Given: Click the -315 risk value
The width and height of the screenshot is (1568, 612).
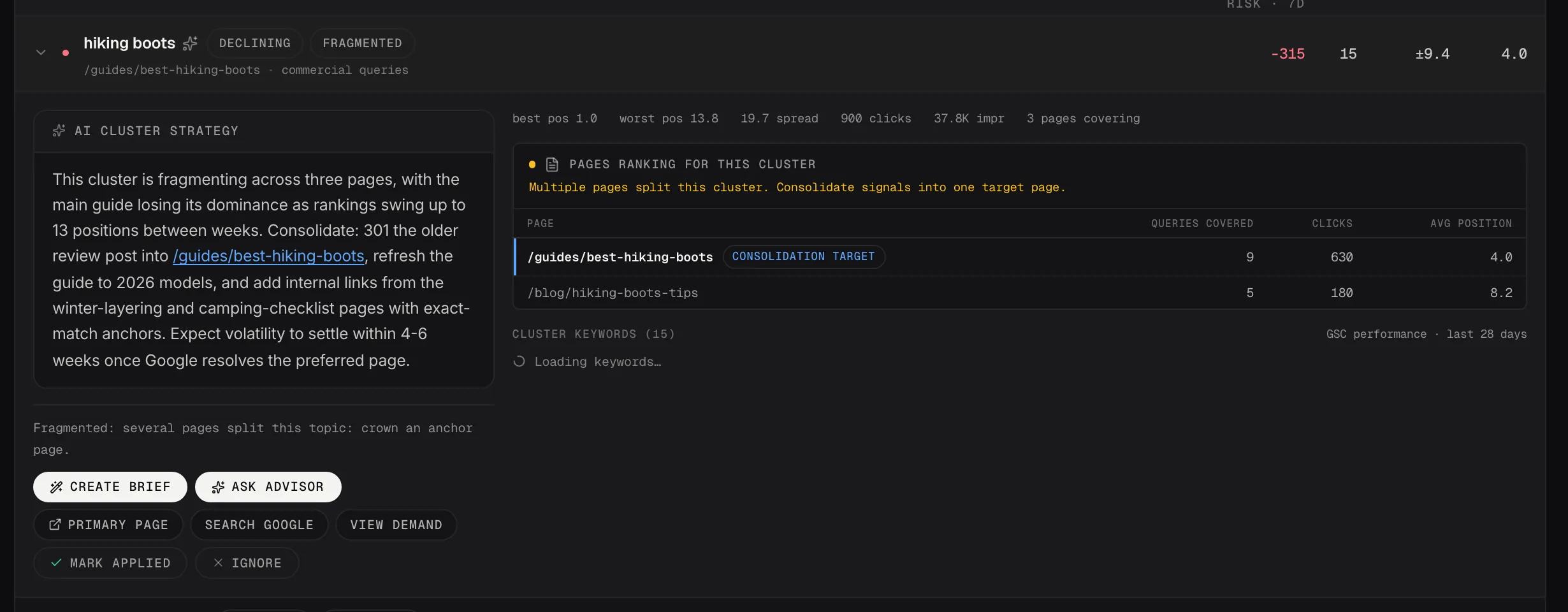Looking at the screenshot, I should point(1288,54).
